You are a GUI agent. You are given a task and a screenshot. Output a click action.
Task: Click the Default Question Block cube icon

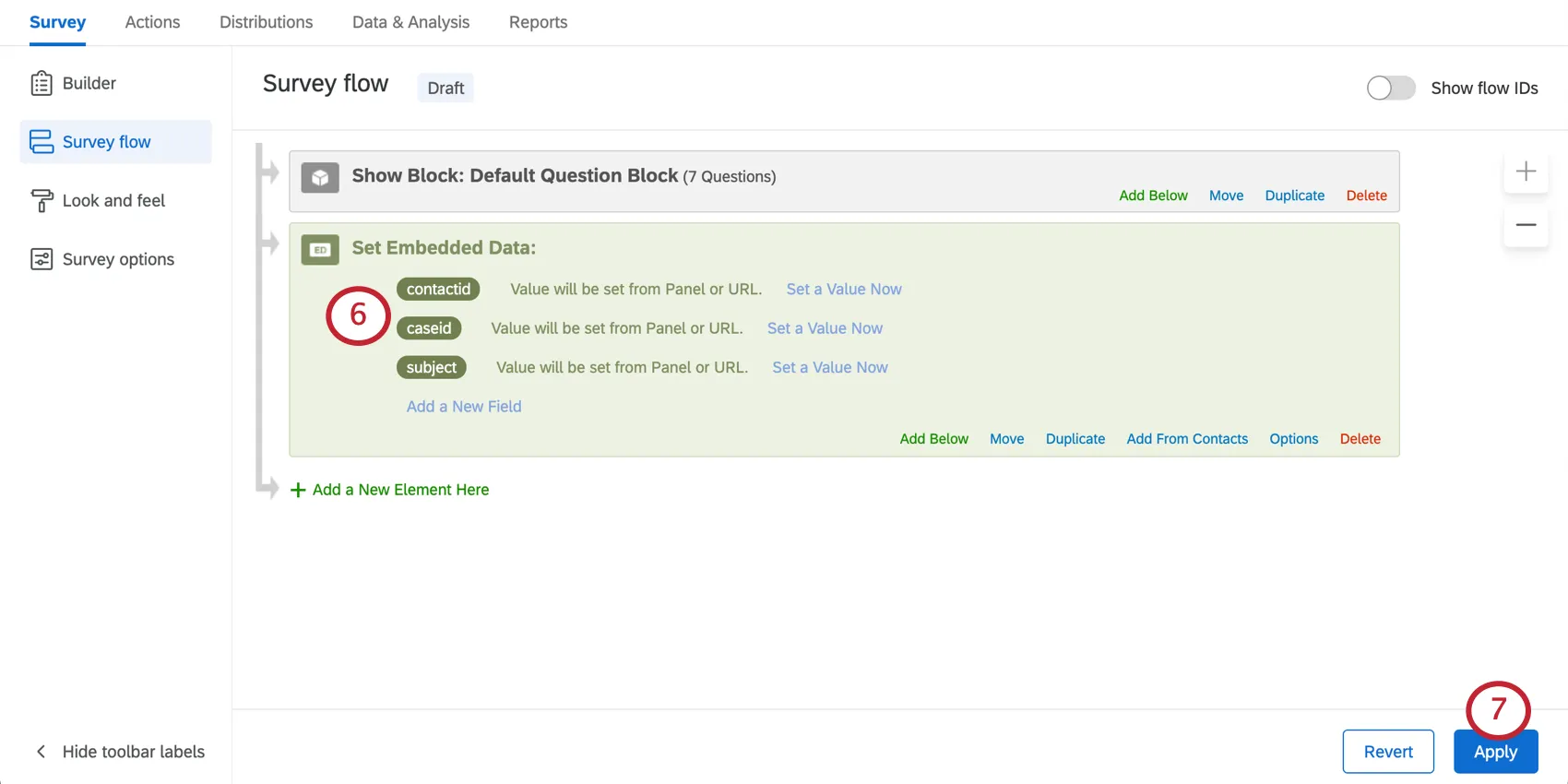pos(320,177)
